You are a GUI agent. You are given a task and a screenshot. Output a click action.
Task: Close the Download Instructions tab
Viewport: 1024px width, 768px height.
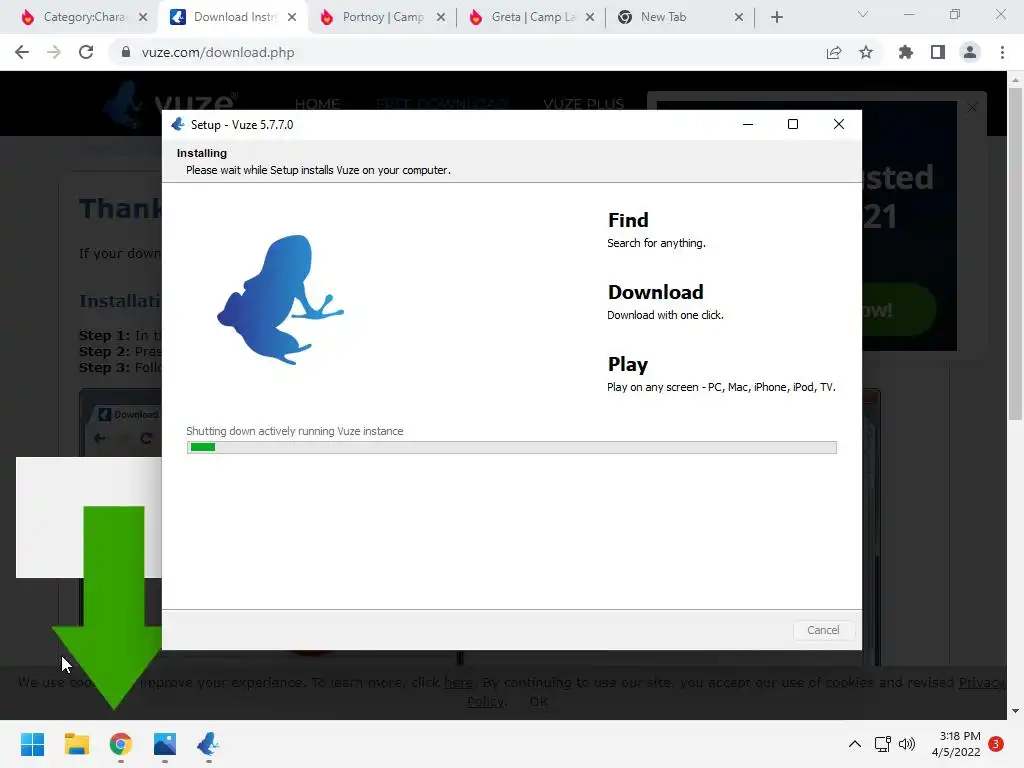click(292, 17)
